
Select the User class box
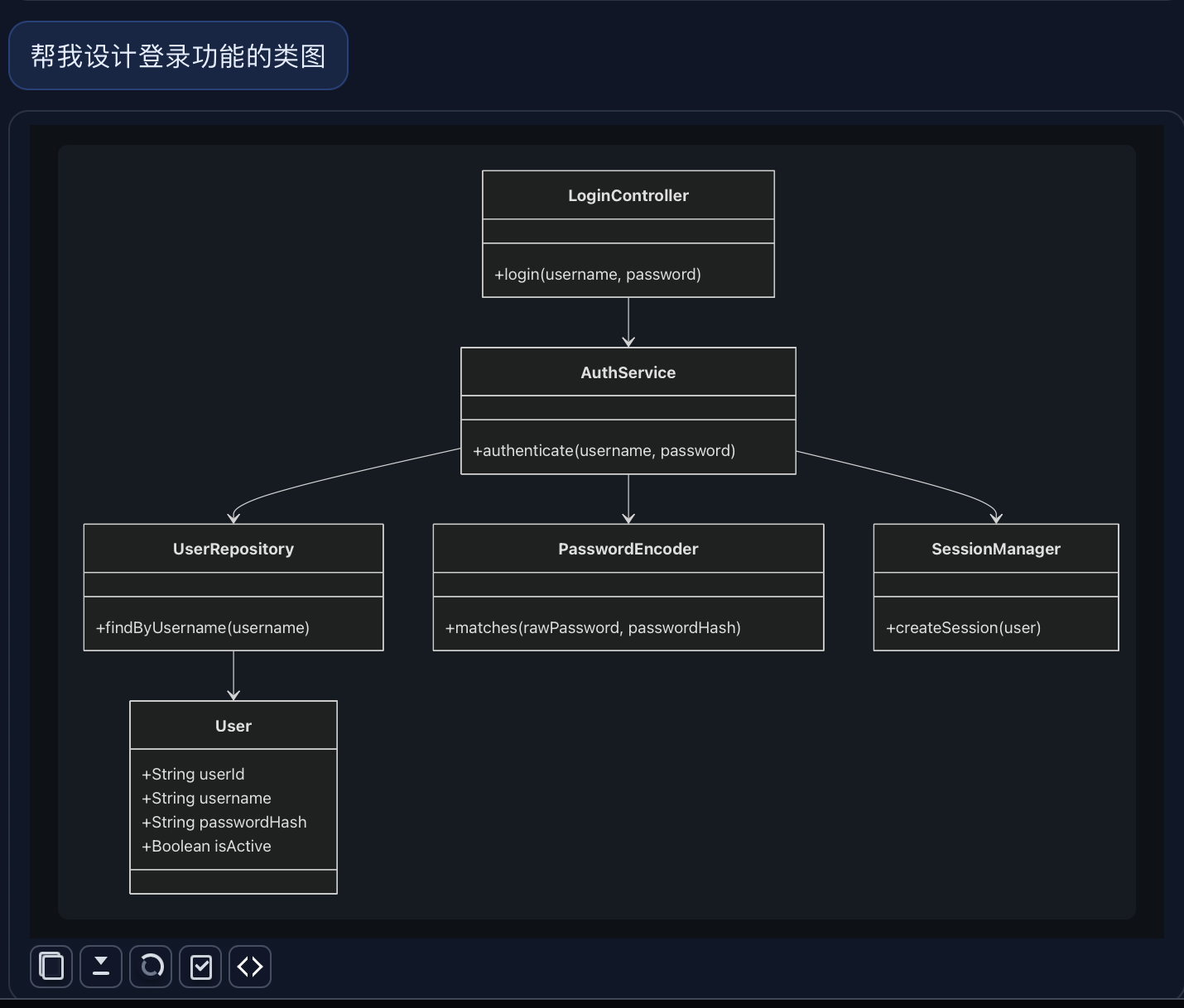click(x=233, y=726)
